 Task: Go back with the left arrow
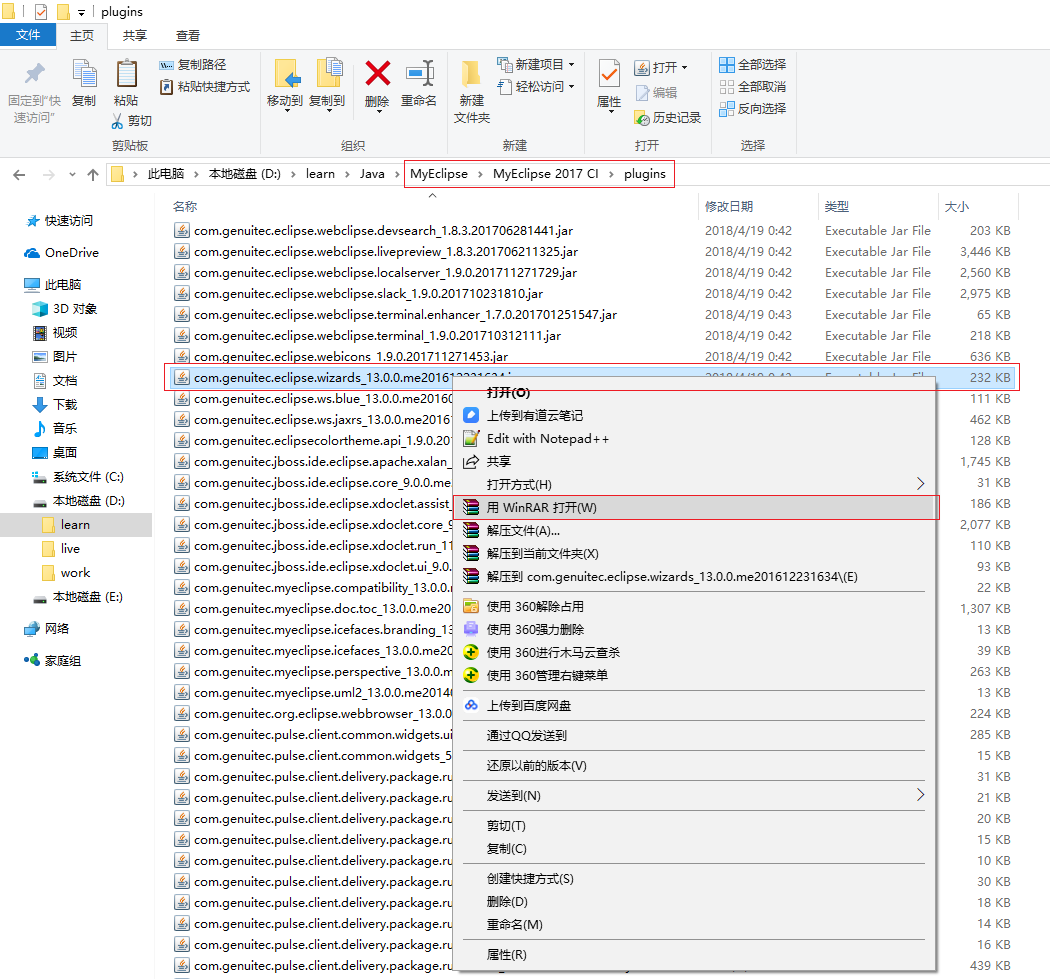19,175
